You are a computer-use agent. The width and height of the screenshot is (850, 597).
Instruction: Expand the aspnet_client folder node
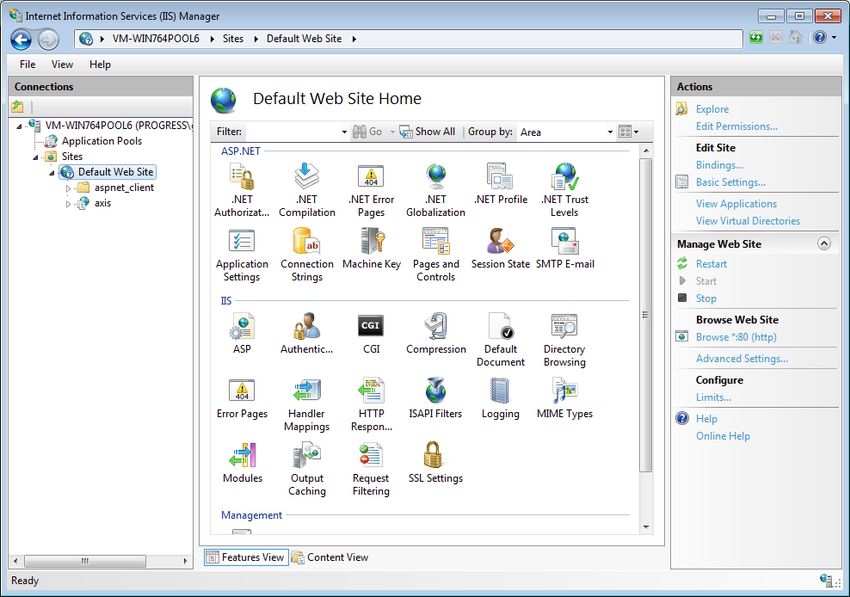pyautogui.click(x=68, y=189)
